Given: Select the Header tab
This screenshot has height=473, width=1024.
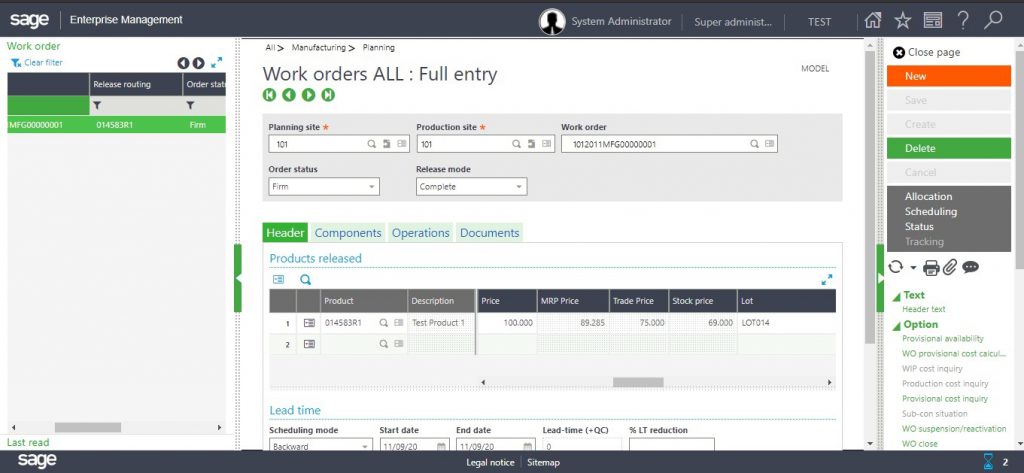Looking at the screenshot, I should pos(285,233).
